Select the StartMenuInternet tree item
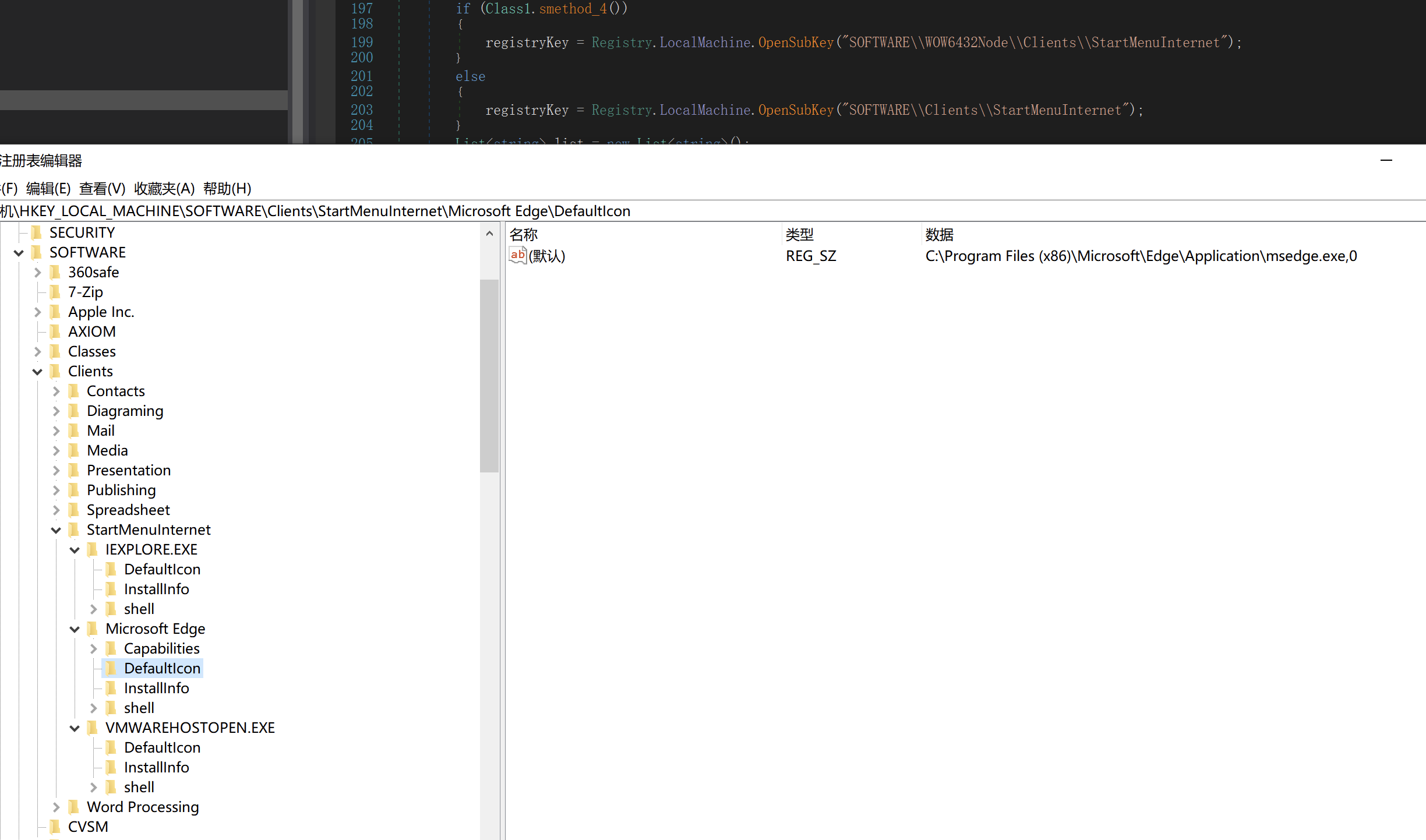1426x840 pixels. (x=149, y=530)
